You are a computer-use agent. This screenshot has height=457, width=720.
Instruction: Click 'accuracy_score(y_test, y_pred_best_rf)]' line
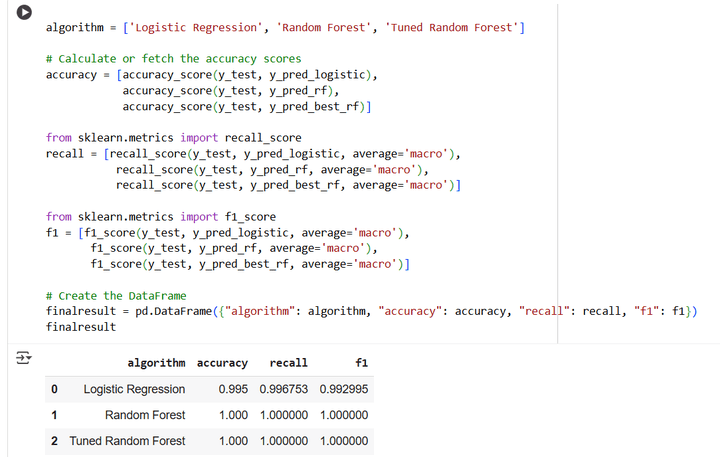(x=247, y=107)
